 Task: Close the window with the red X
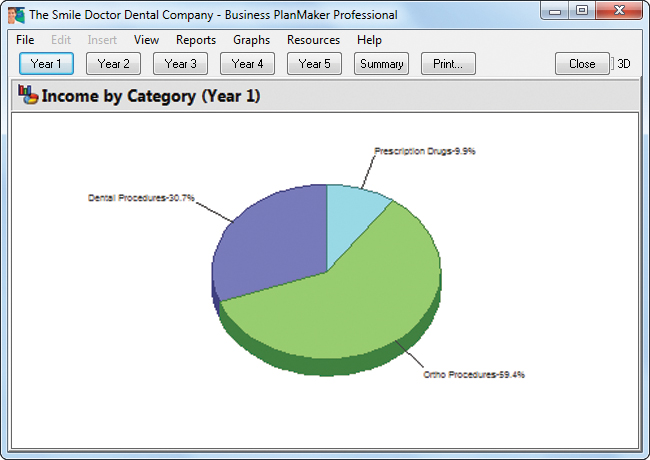[619, 11]
